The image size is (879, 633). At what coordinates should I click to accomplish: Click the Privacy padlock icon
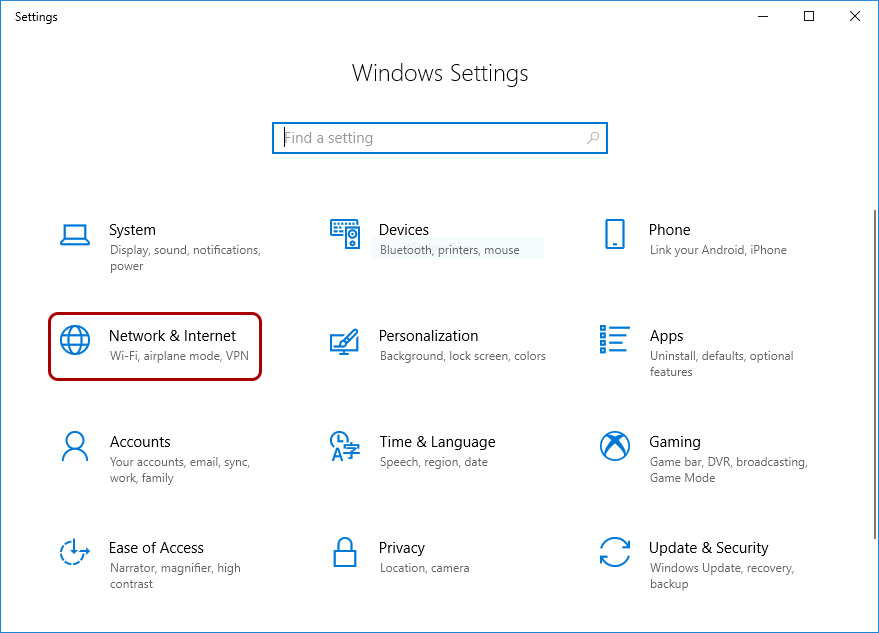click(344, 553)
